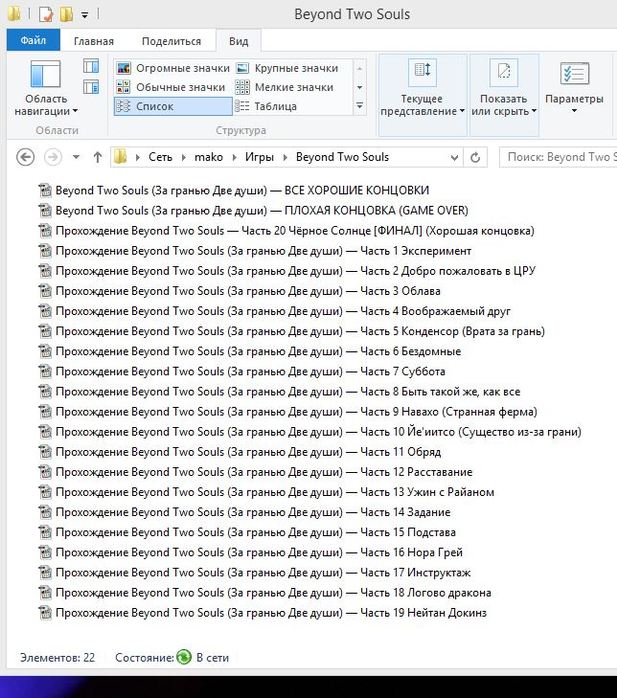
Task: Select the Вид ribbon tab
Action: pyautogui.click(x=239, y=41)
